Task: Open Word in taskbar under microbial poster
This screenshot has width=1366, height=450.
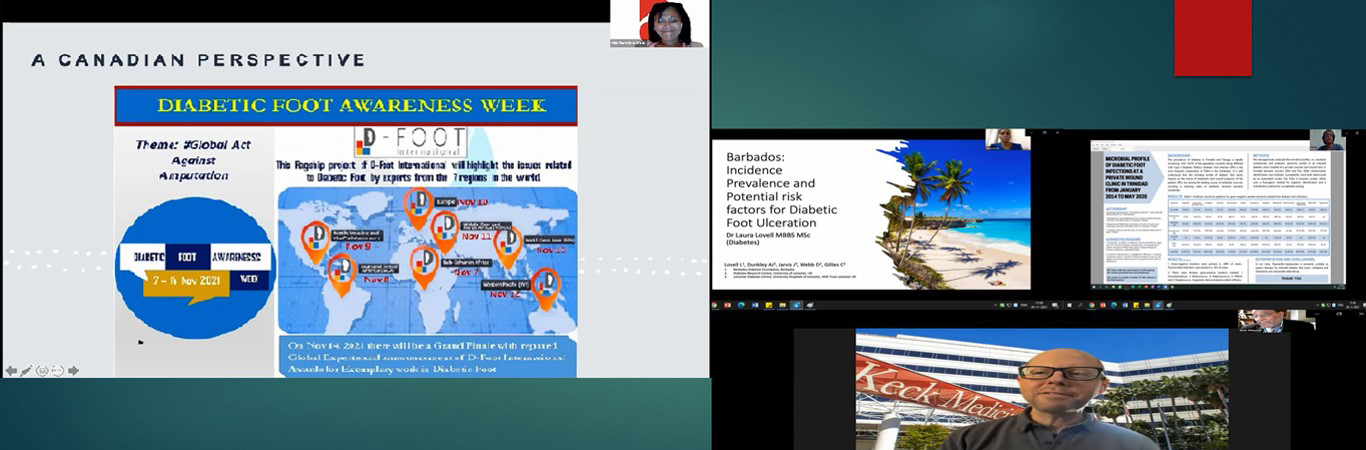Action: (1125, 305)
